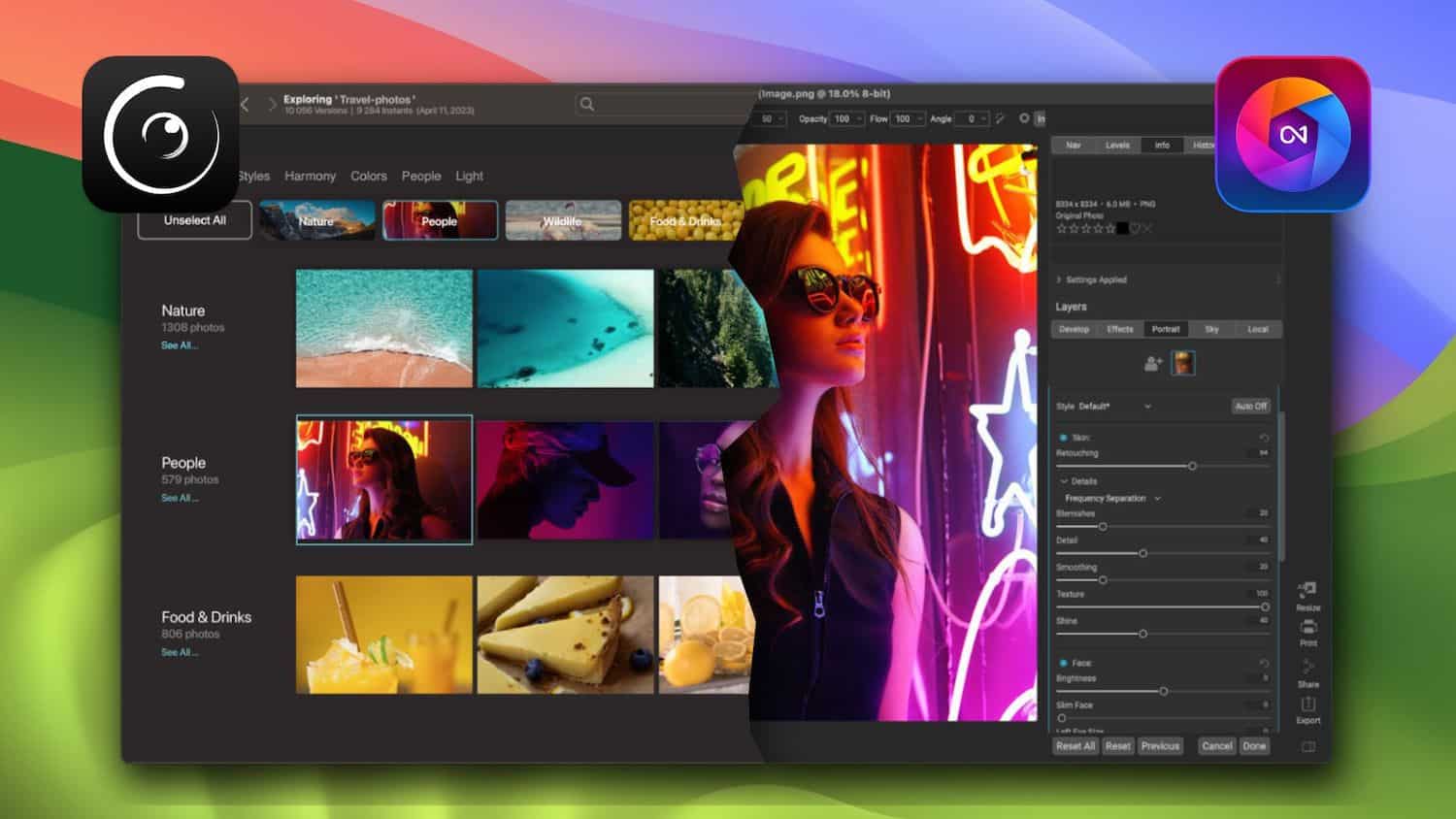Screen dimensions: 1456x819
Task: Click the Reset button
Action: [1118, 746]
